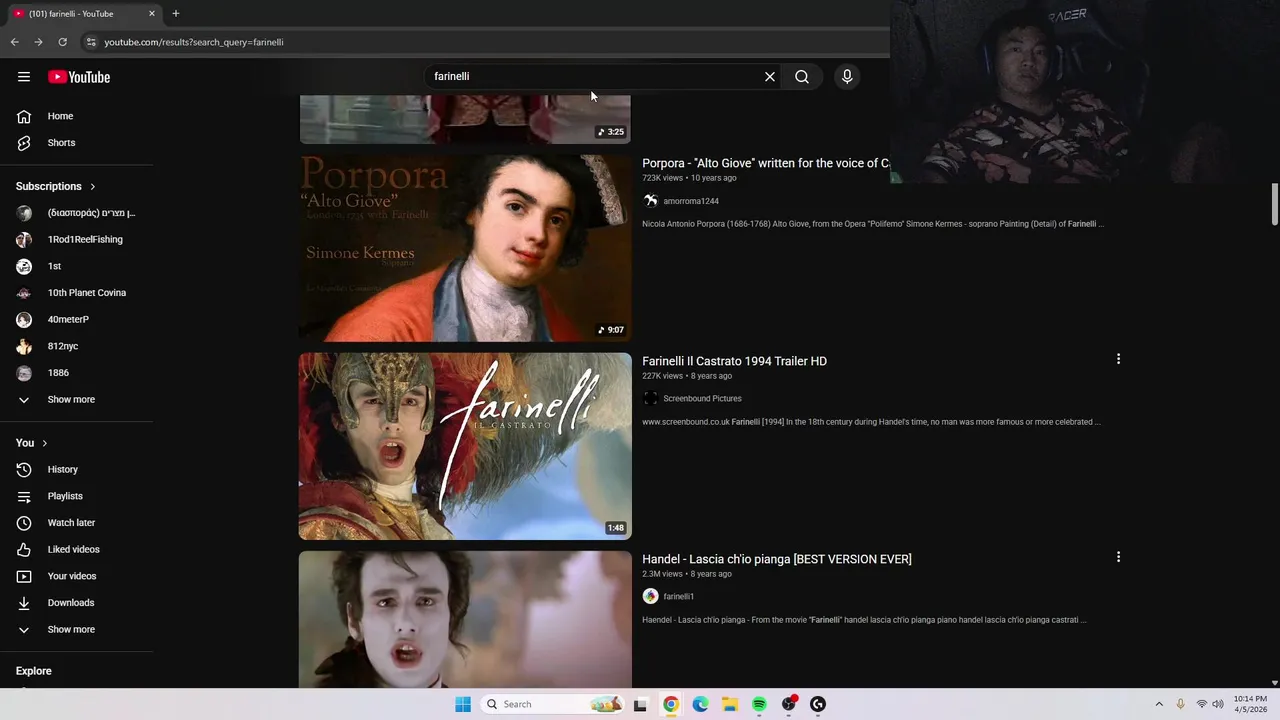This screenshot has height=720, width=1280.
Task: Open the Screenbound Pictures channel name
Action: [702, 399]
